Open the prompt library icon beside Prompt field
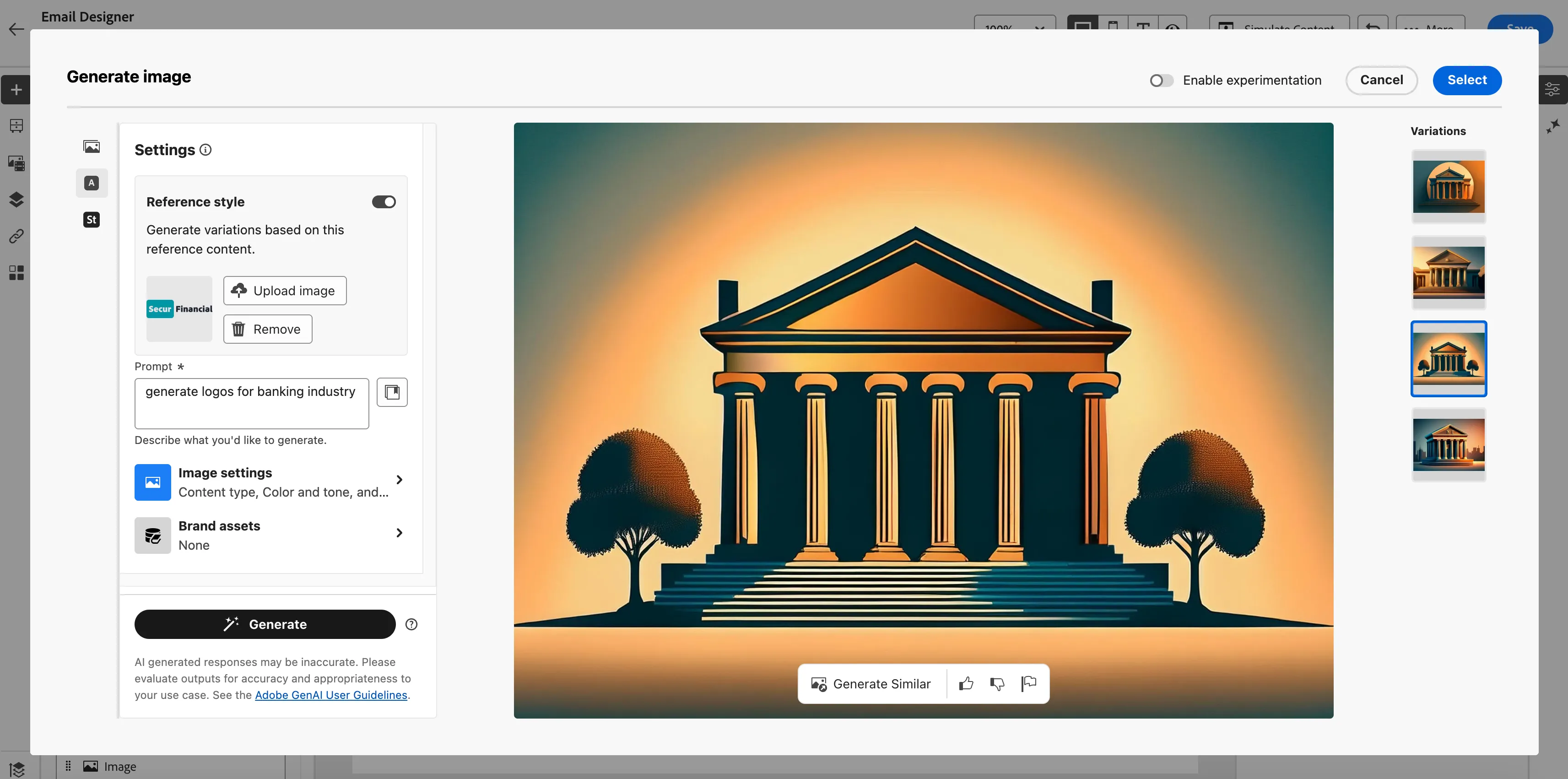The height and width of the screenshot is (779, 1568). pos(392,392)
